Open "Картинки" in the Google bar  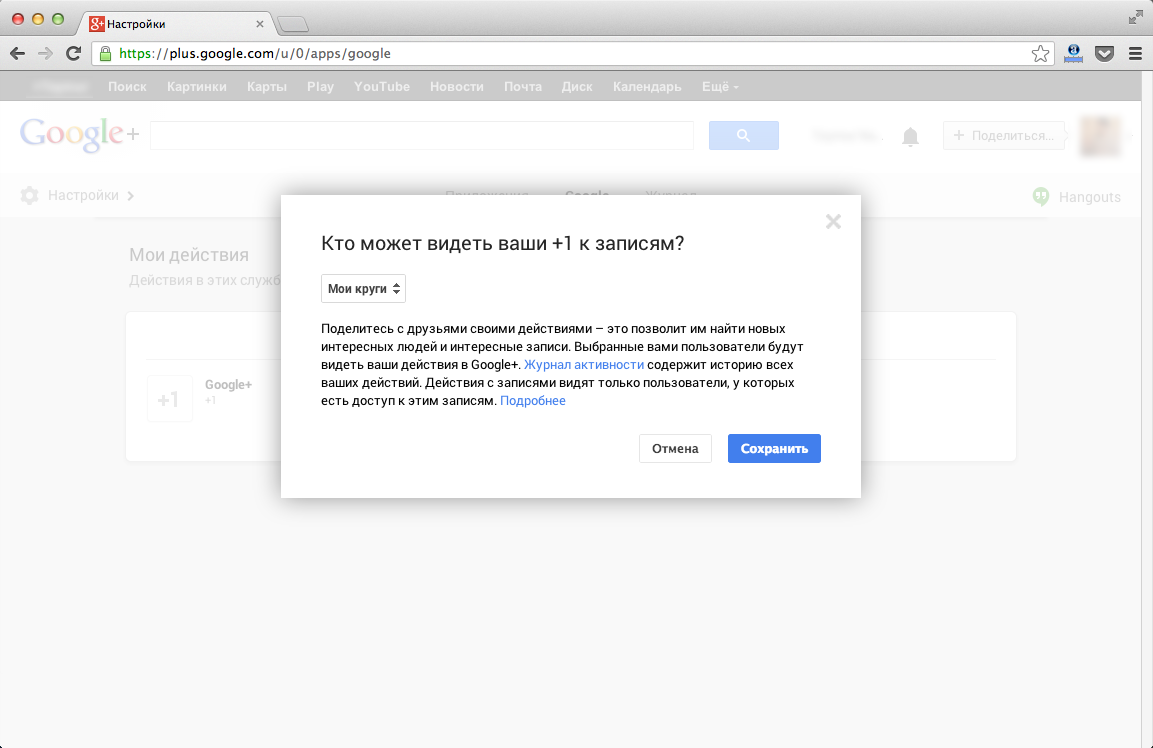197,87
